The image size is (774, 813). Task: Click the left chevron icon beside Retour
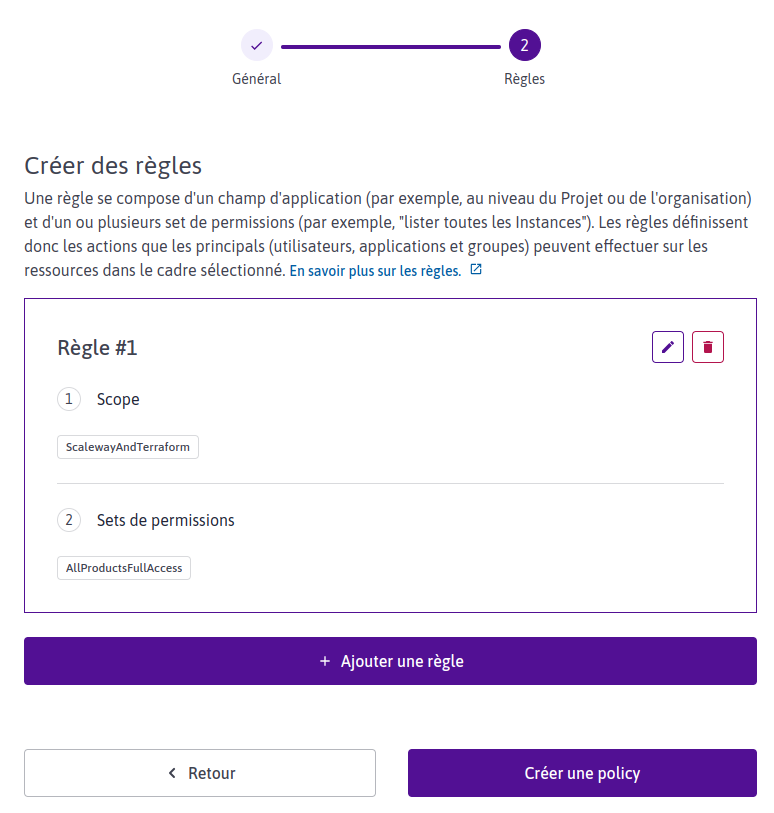(172, 773)
